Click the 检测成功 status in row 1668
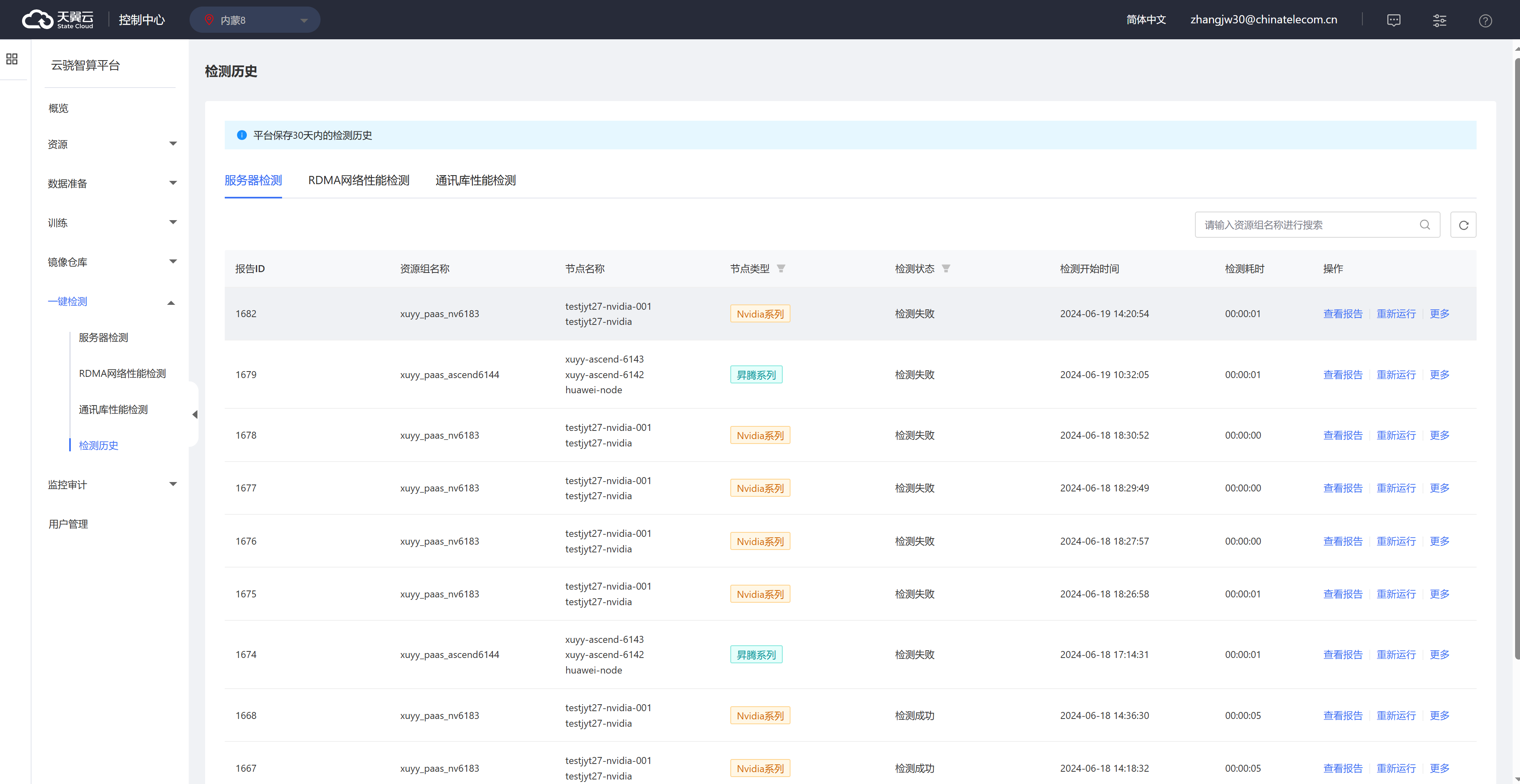This screenshot has width=1520, height=784. pyautogui.click(x=915, y=716)
